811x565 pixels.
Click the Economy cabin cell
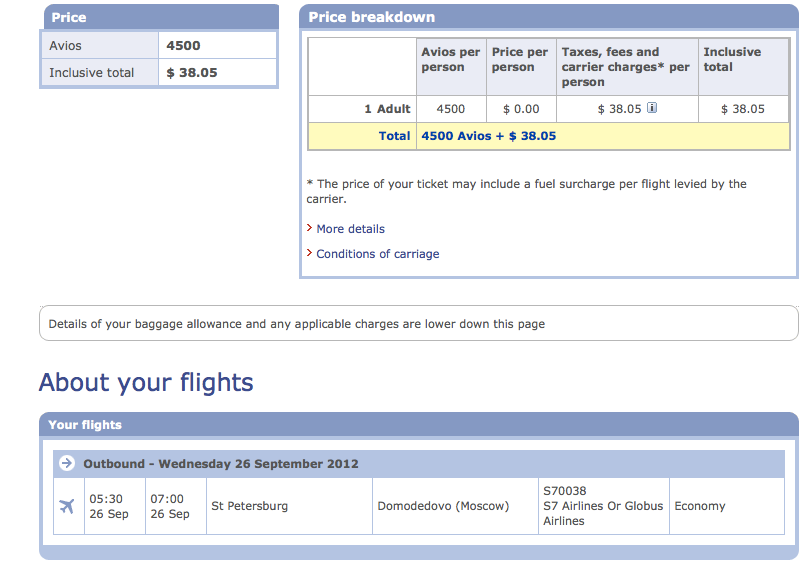(727, 506)
